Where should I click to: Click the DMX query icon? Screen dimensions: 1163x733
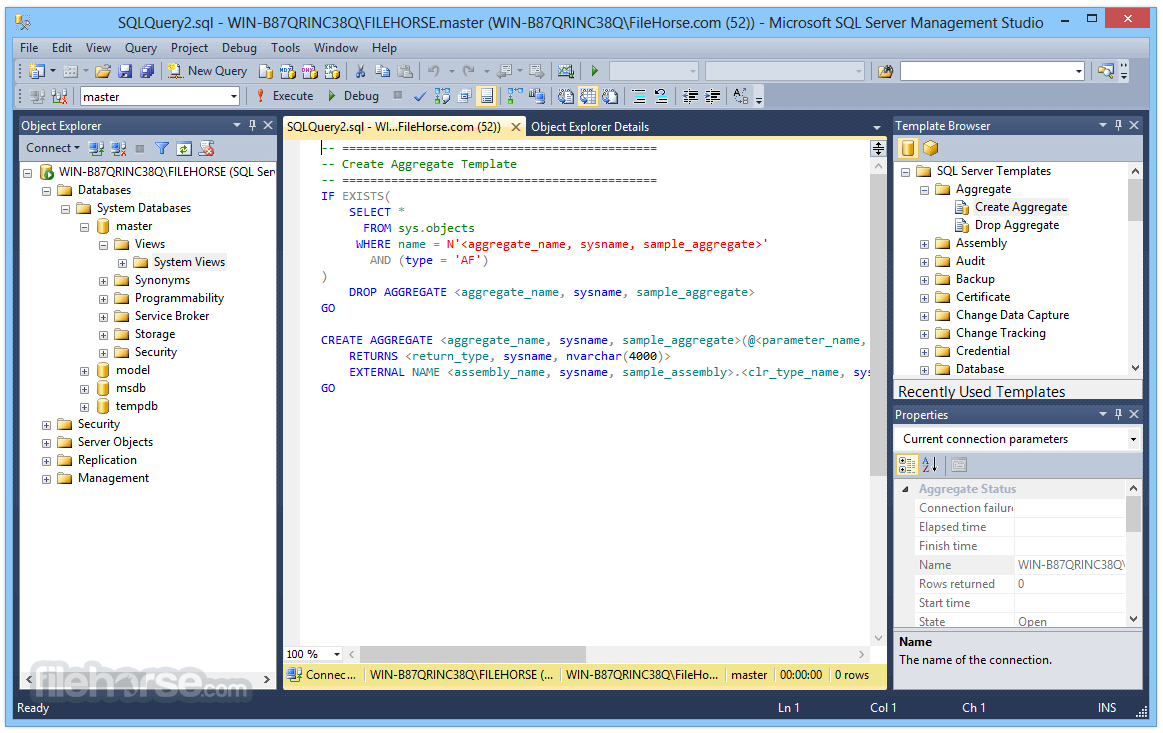point(310,71)
